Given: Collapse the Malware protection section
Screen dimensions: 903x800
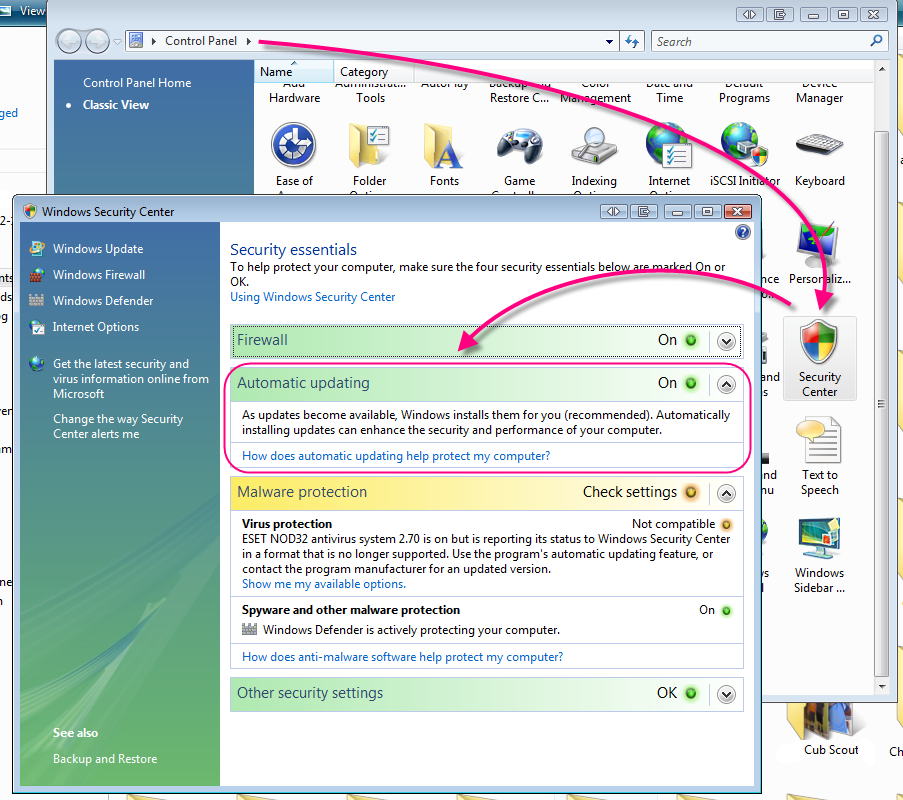Looking at the screenshot, I should [x=727, y=492].
